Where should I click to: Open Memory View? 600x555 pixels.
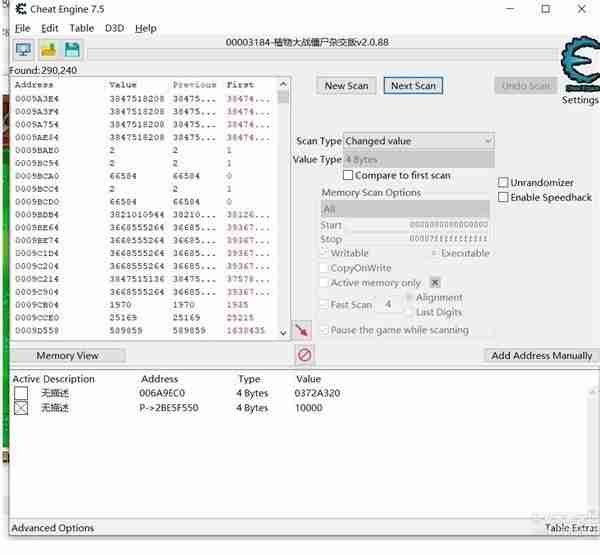(x=67, y=356)
